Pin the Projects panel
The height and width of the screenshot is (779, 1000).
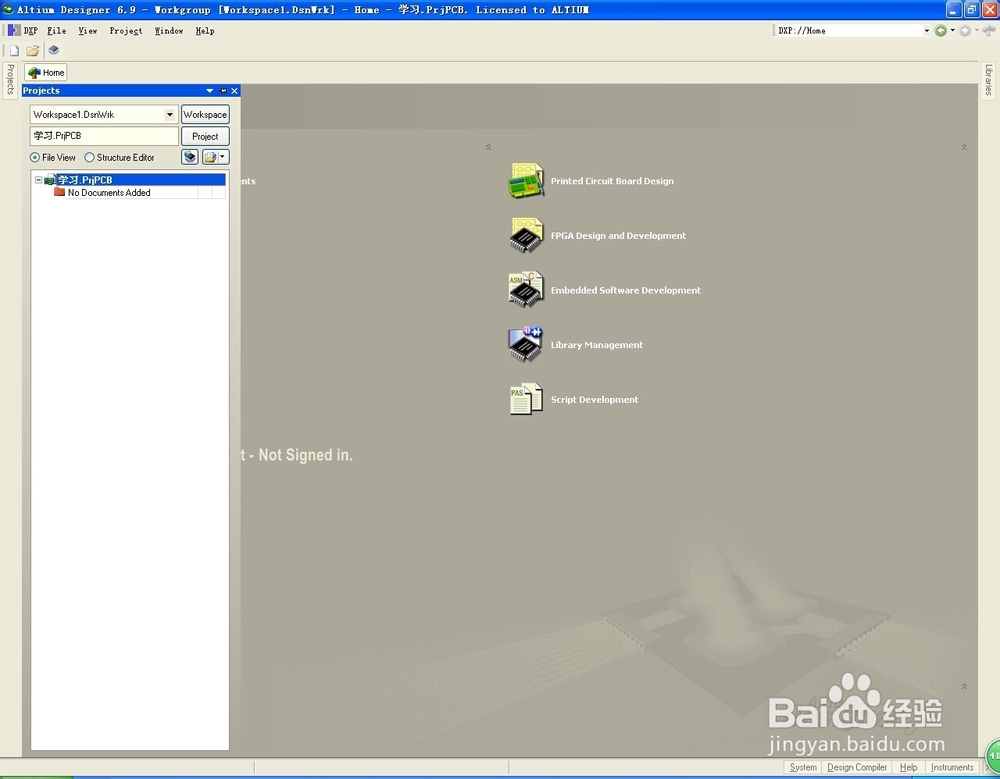click(x=223, y=91)
